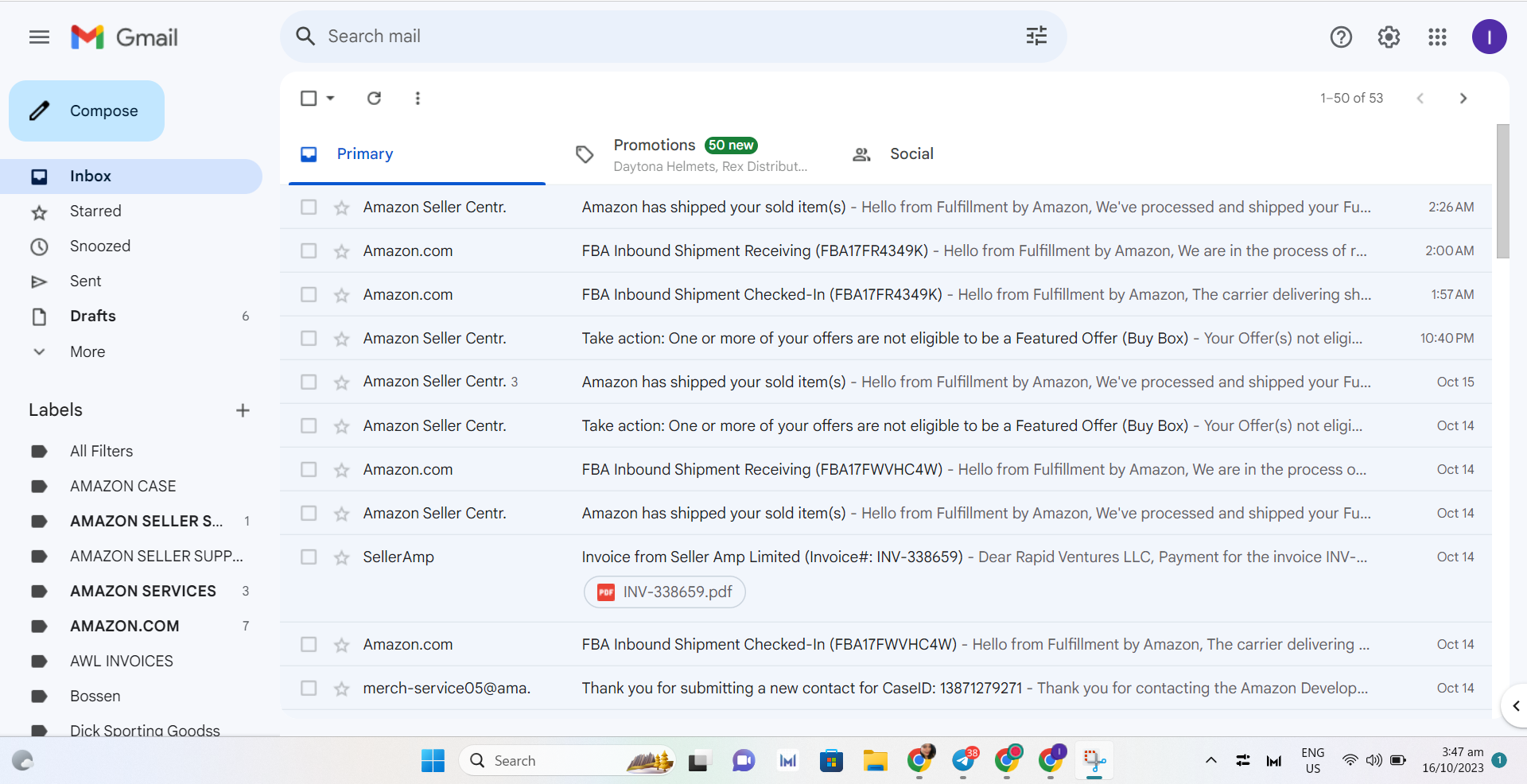1527x784 pixels.
Task: Open the Settings gear icon
Action: point(1389,37)
